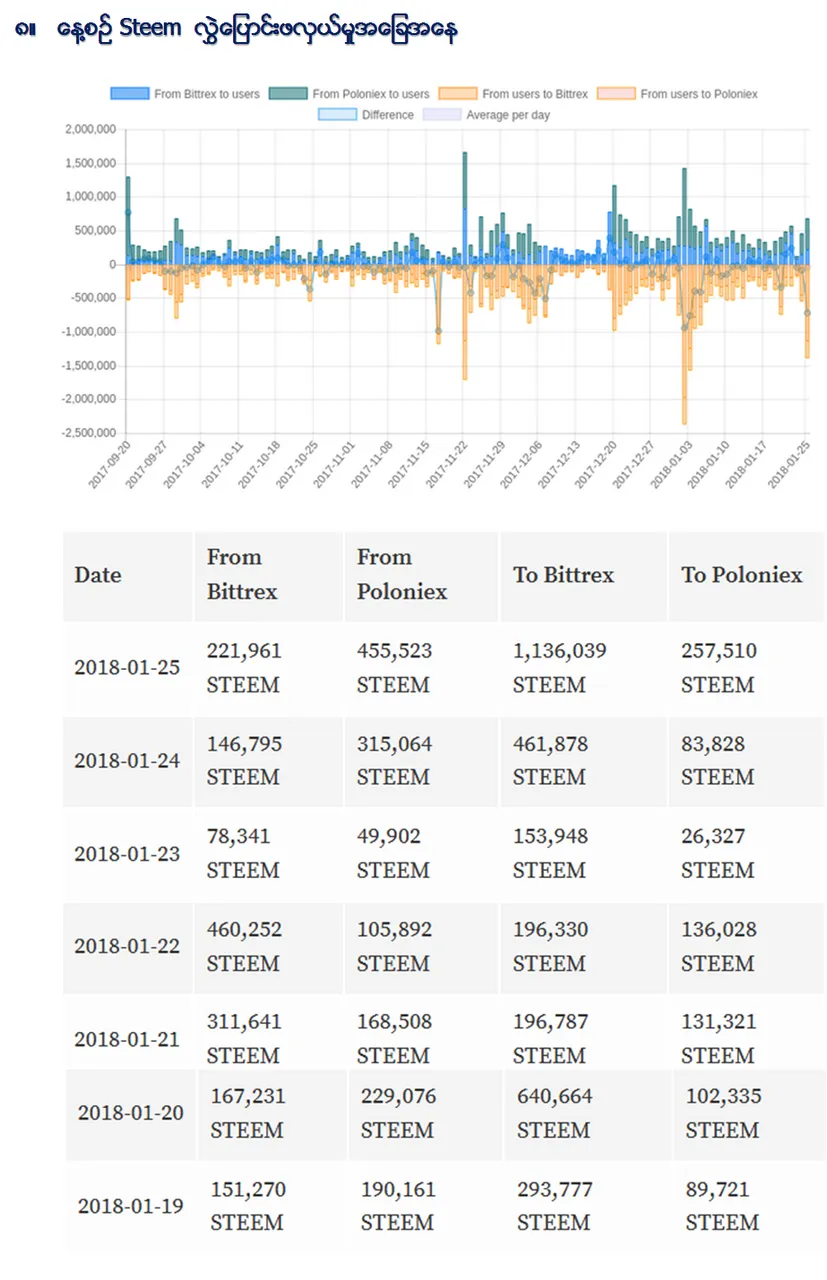
Task: Click the 461,878 STEEM cell
Action: pos(583,761)
